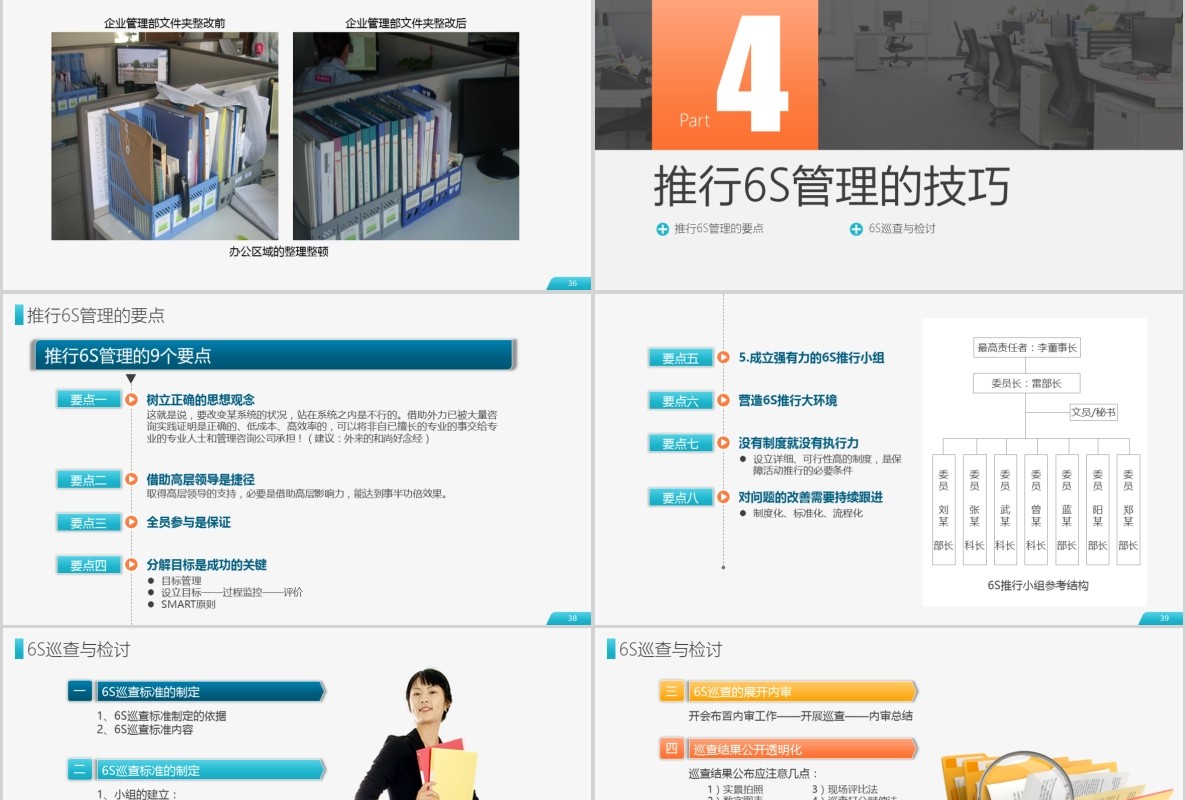
Task: Click the orange circle icon next to 营造6S推行大环境
Action: [x=723, y=400]
